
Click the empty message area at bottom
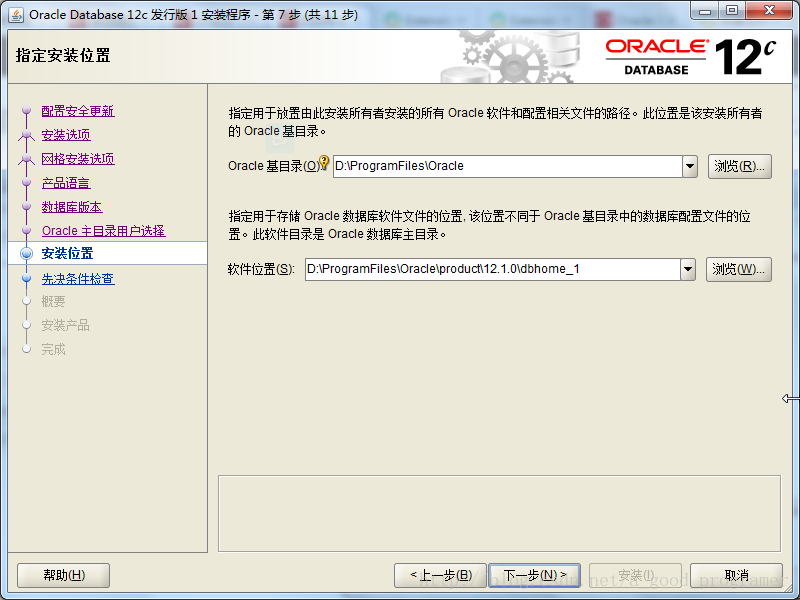point(499,513)
